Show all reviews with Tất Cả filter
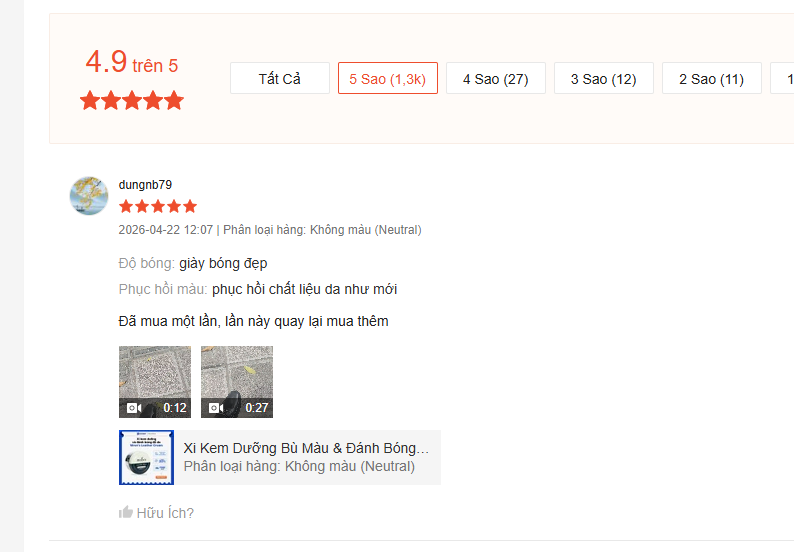 point(280,79)
